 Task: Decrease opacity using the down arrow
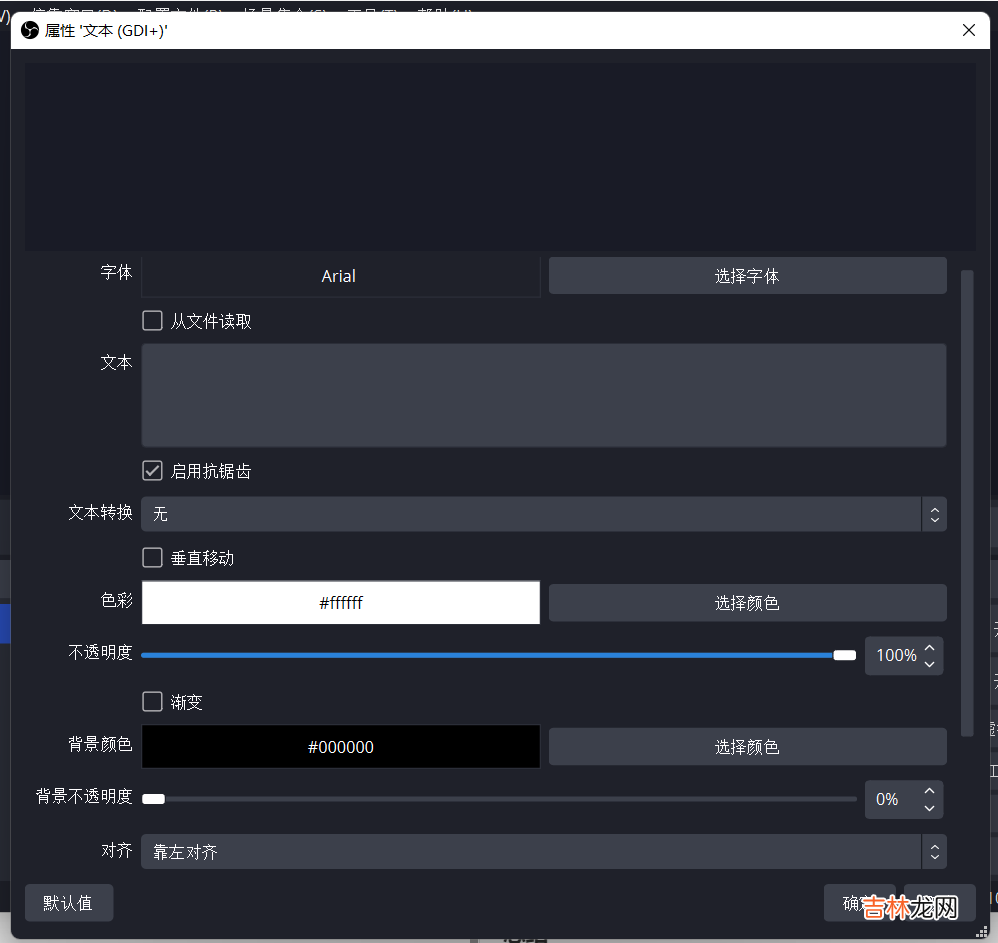[930, 664]
